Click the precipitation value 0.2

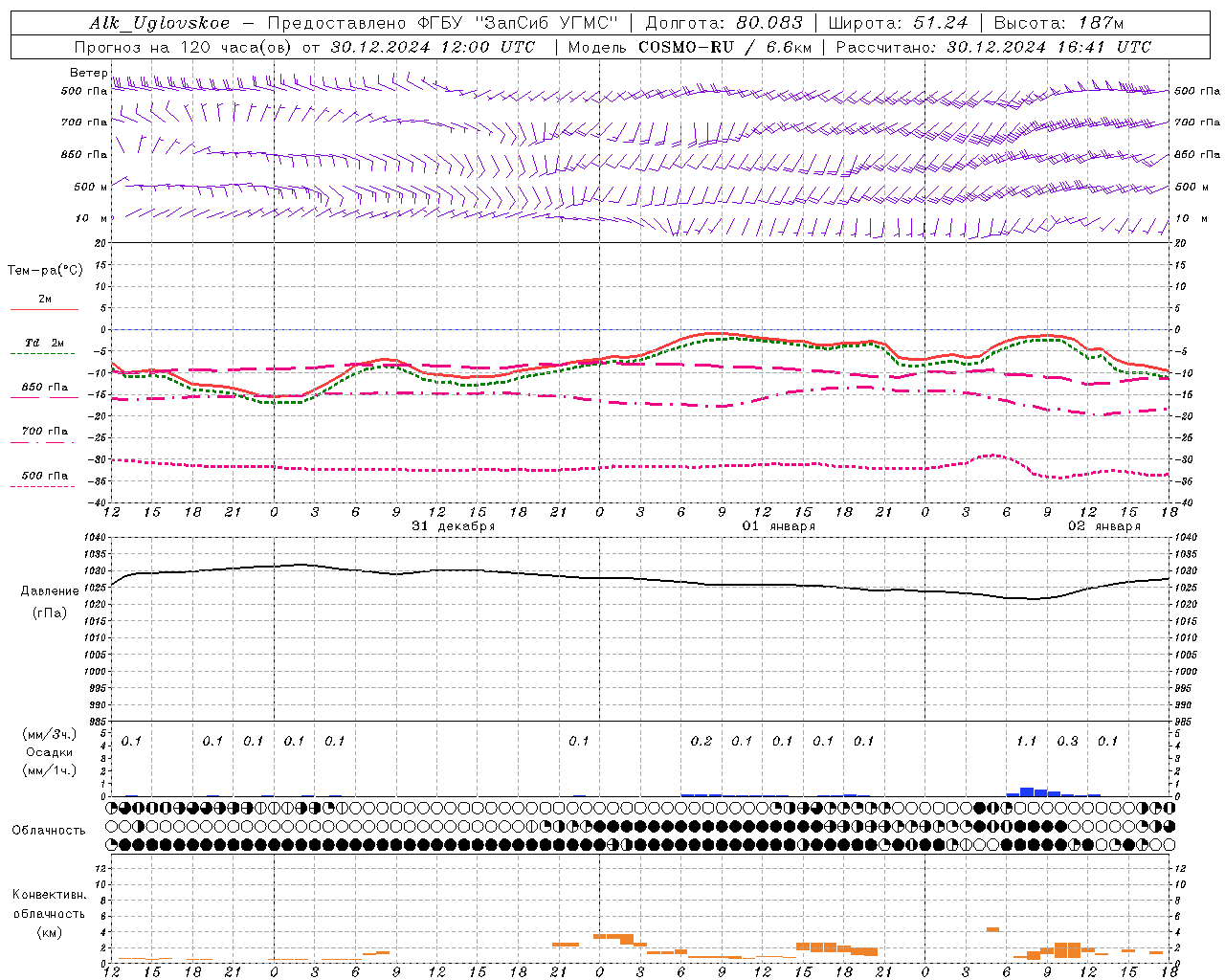click(x=702, y=742)
